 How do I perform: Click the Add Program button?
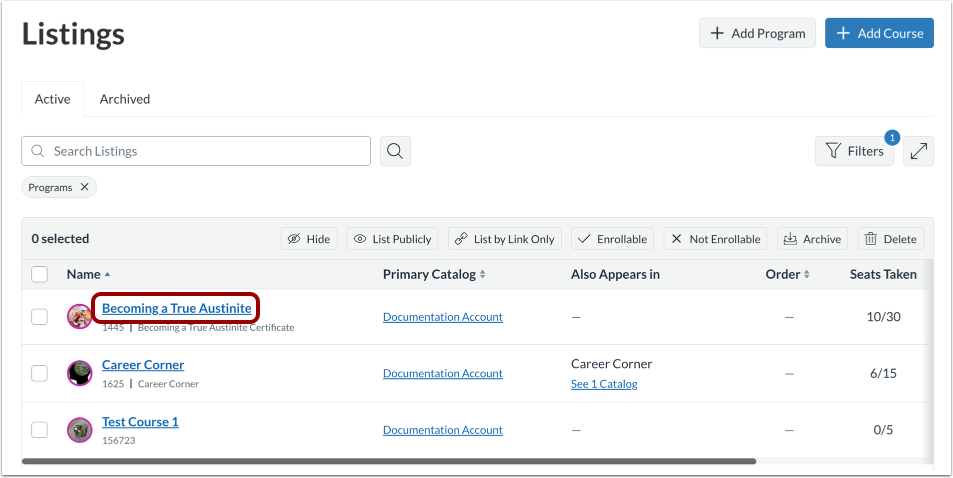(x=757, y=33)
